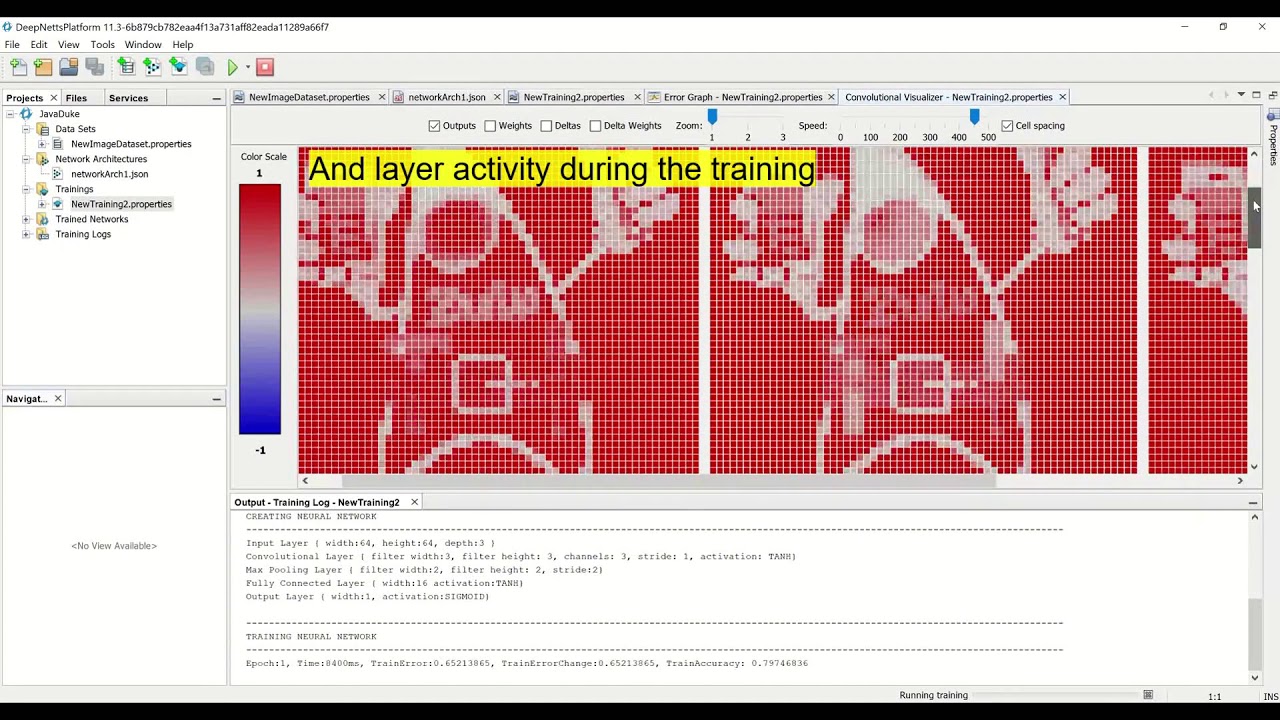Toggle the Outputs checkbox
This screenshot has width=1280, height=720.
(x=434, y=126)
